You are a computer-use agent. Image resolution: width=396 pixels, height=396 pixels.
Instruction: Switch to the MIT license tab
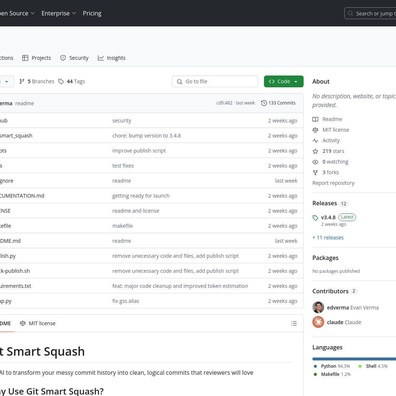click(38, 323)
